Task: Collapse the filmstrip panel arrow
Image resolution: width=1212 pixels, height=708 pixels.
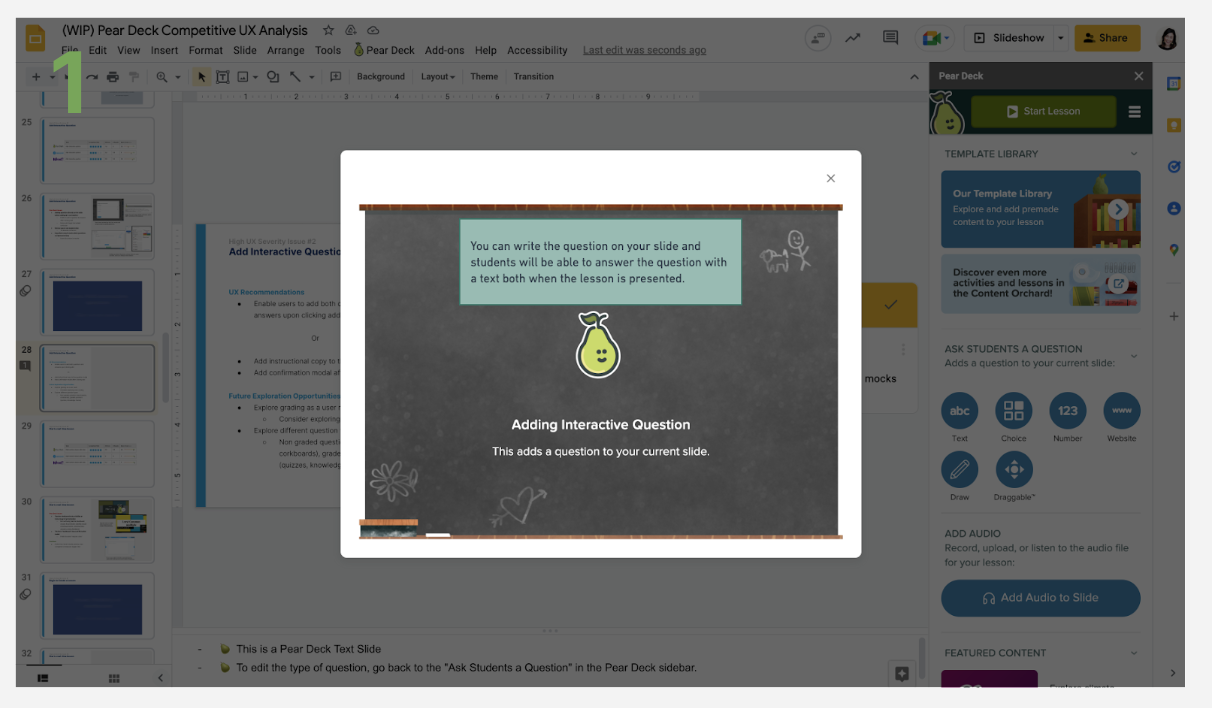Action: click(160, 678)
